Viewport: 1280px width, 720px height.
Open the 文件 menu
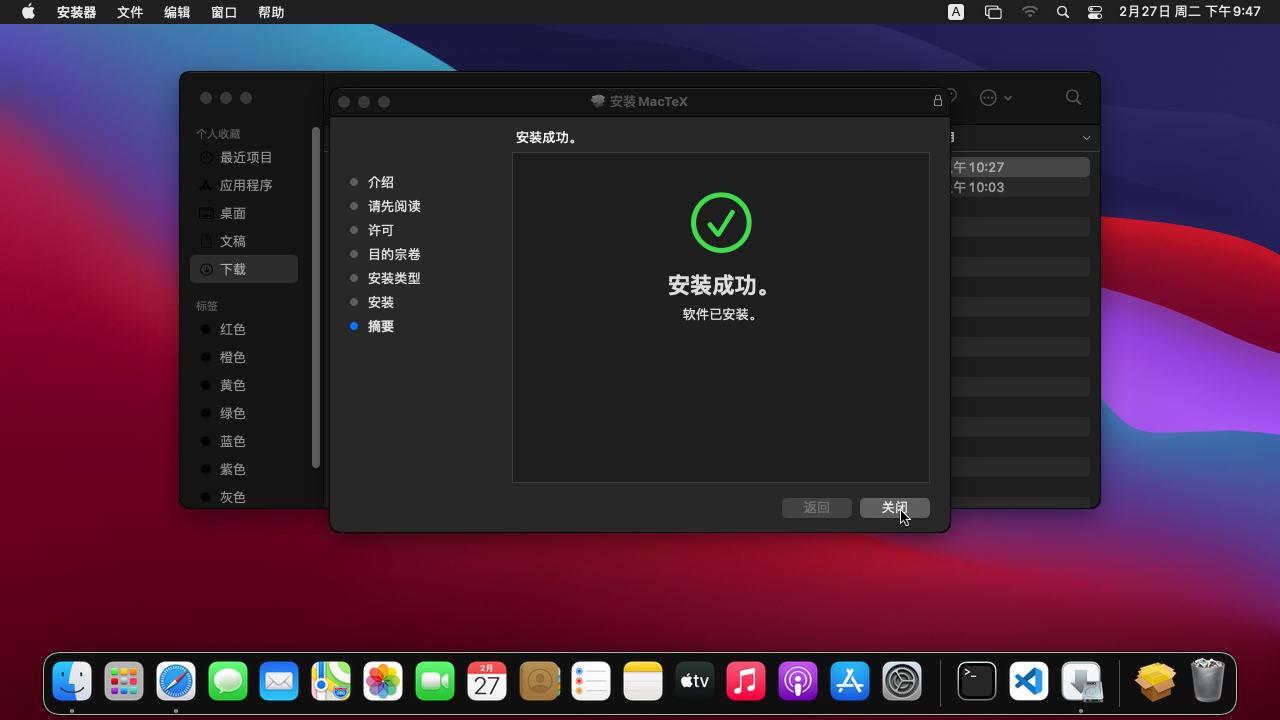click(130, 12)
